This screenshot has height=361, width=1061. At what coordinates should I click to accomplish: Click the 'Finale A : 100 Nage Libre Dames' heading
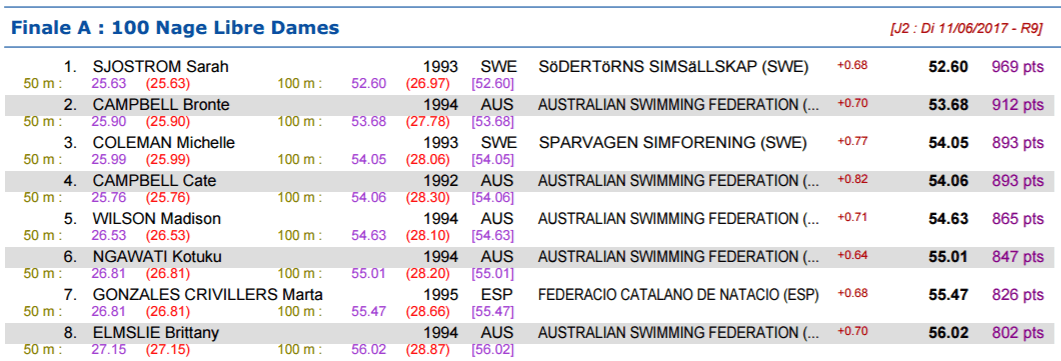click(x=175, y=28)
